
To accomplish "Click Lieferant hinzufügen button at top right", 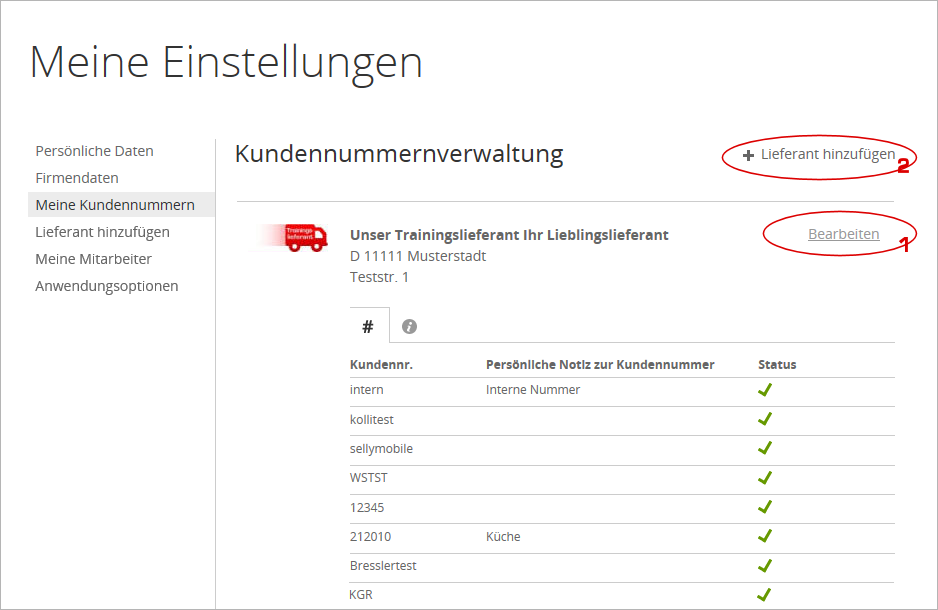I will point(827,155).
